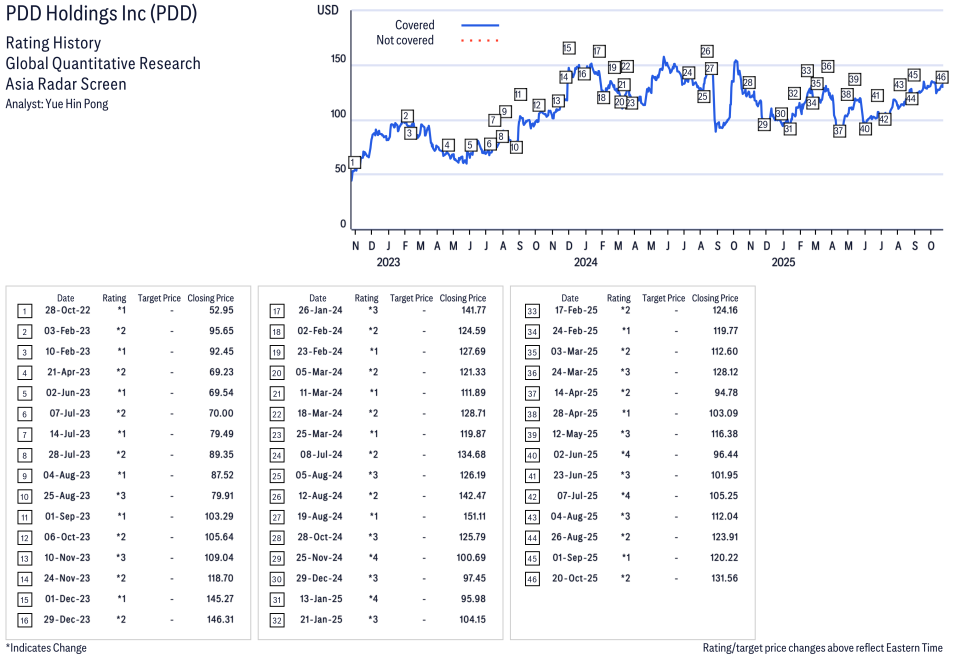Click the Rating column header in the first table
The image size is (954, 655).
click(x=114, y=298)
